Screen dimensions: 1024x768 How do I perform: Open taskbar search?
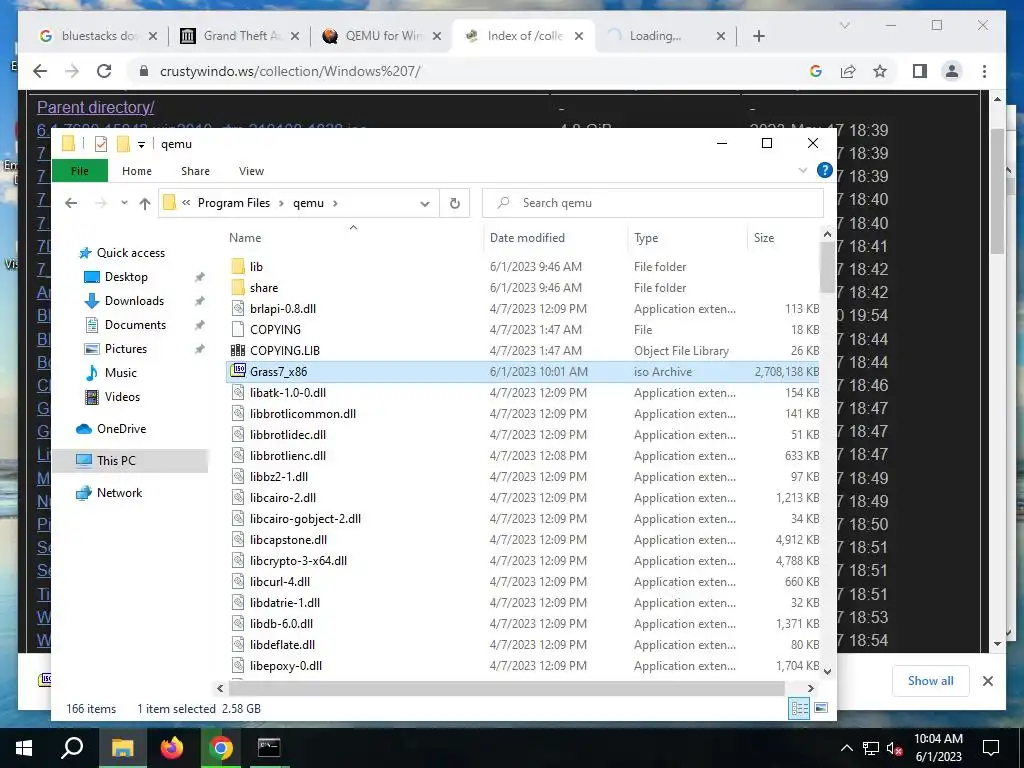[72, 748]
